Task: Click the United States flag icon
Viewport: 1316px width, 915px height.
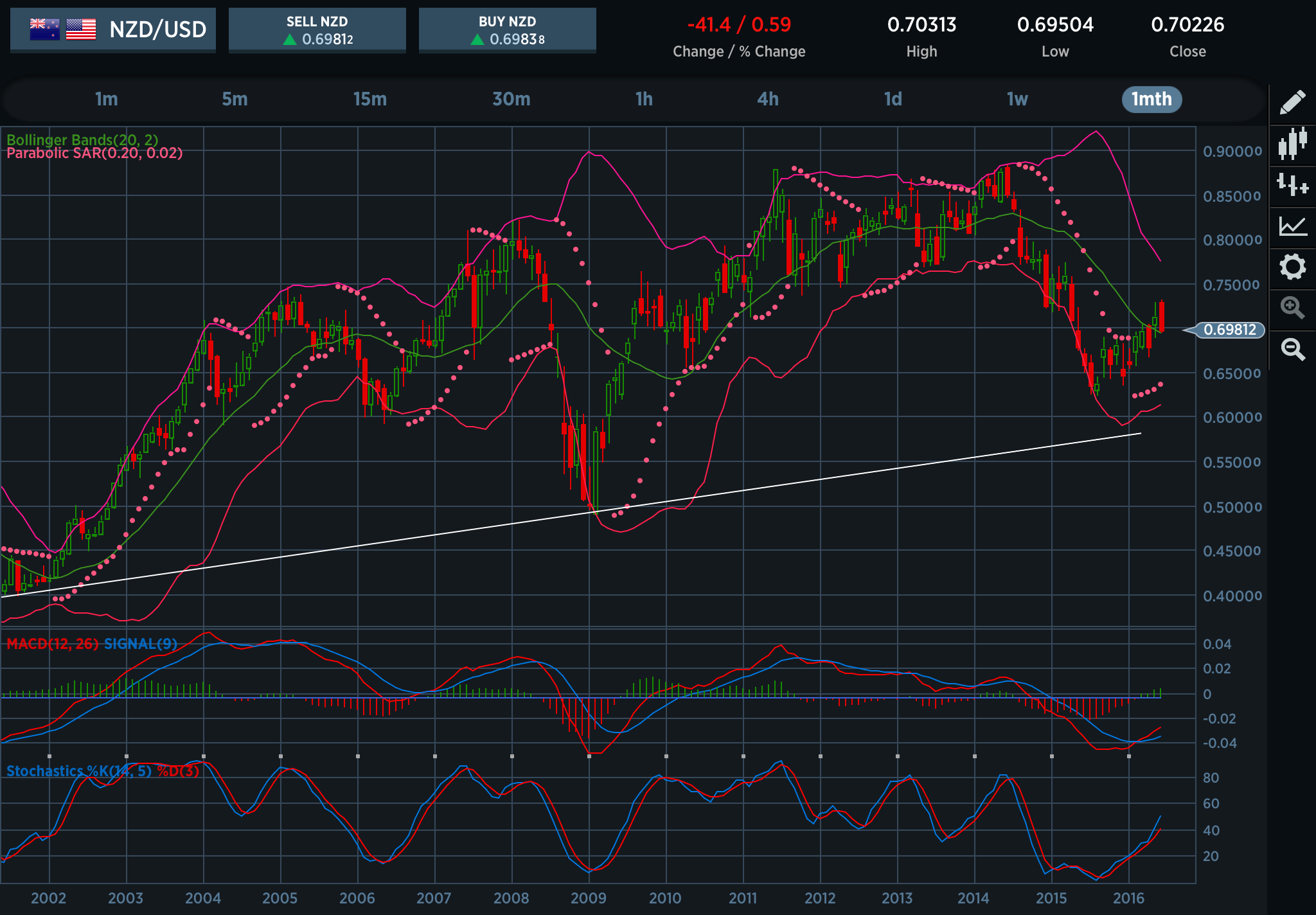Action: [81, 29]
